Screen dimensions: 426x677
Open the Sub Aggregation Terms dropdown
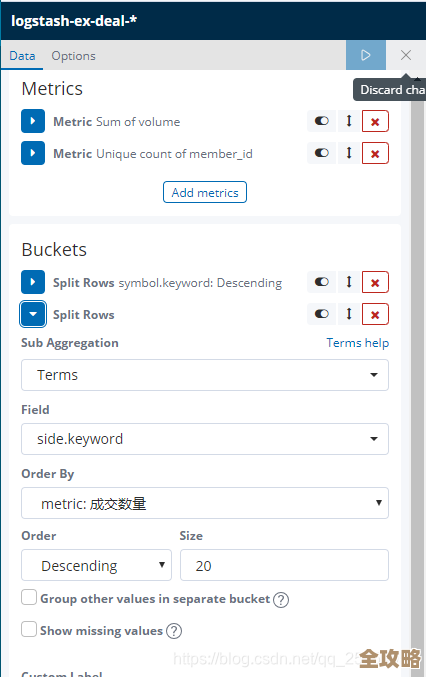pyautogui.click(x=205, y=375)
